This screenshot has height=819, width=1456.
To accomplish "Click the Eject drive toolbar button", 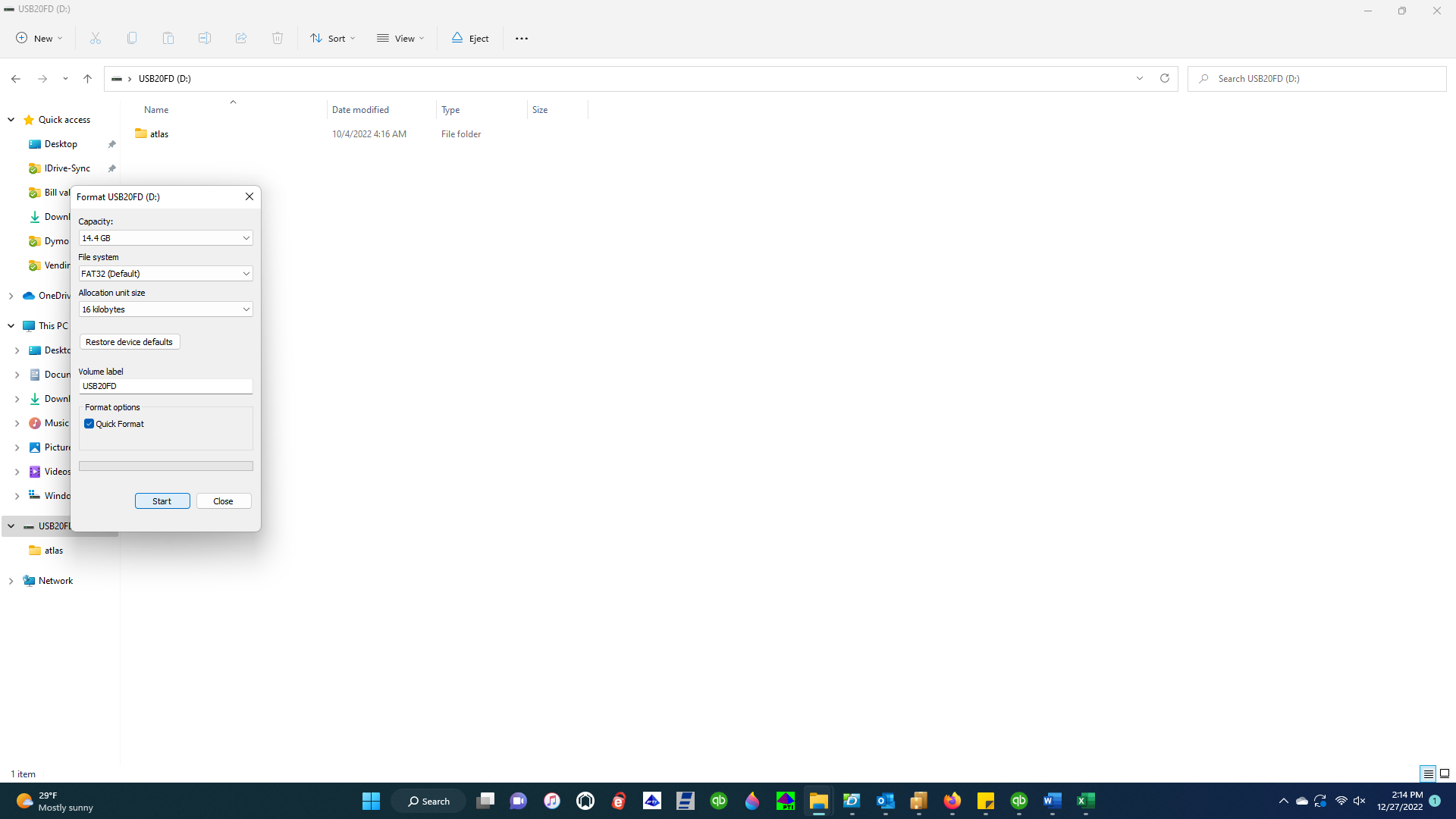I will tap(470, 38).
